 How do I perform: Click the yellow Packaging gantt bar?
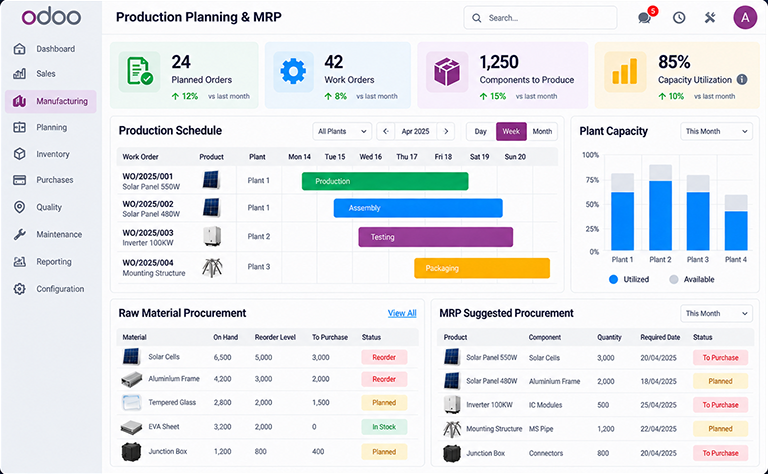pos(482,268)
